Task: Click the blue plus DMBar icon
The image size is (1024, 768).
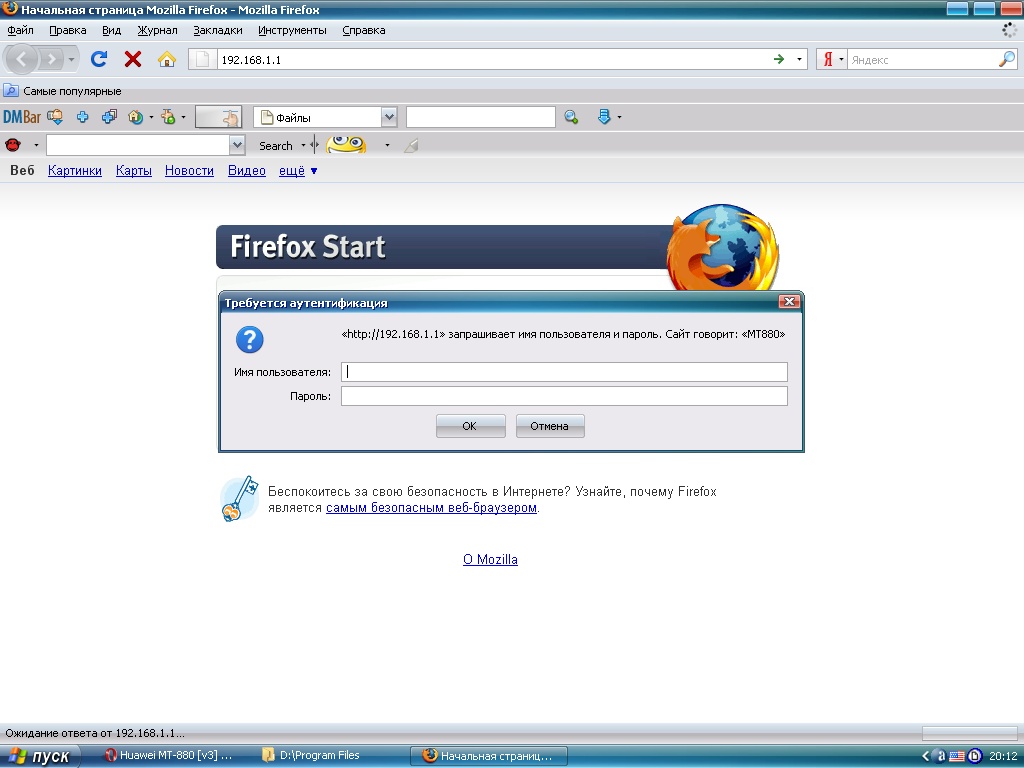Action: 83,117
